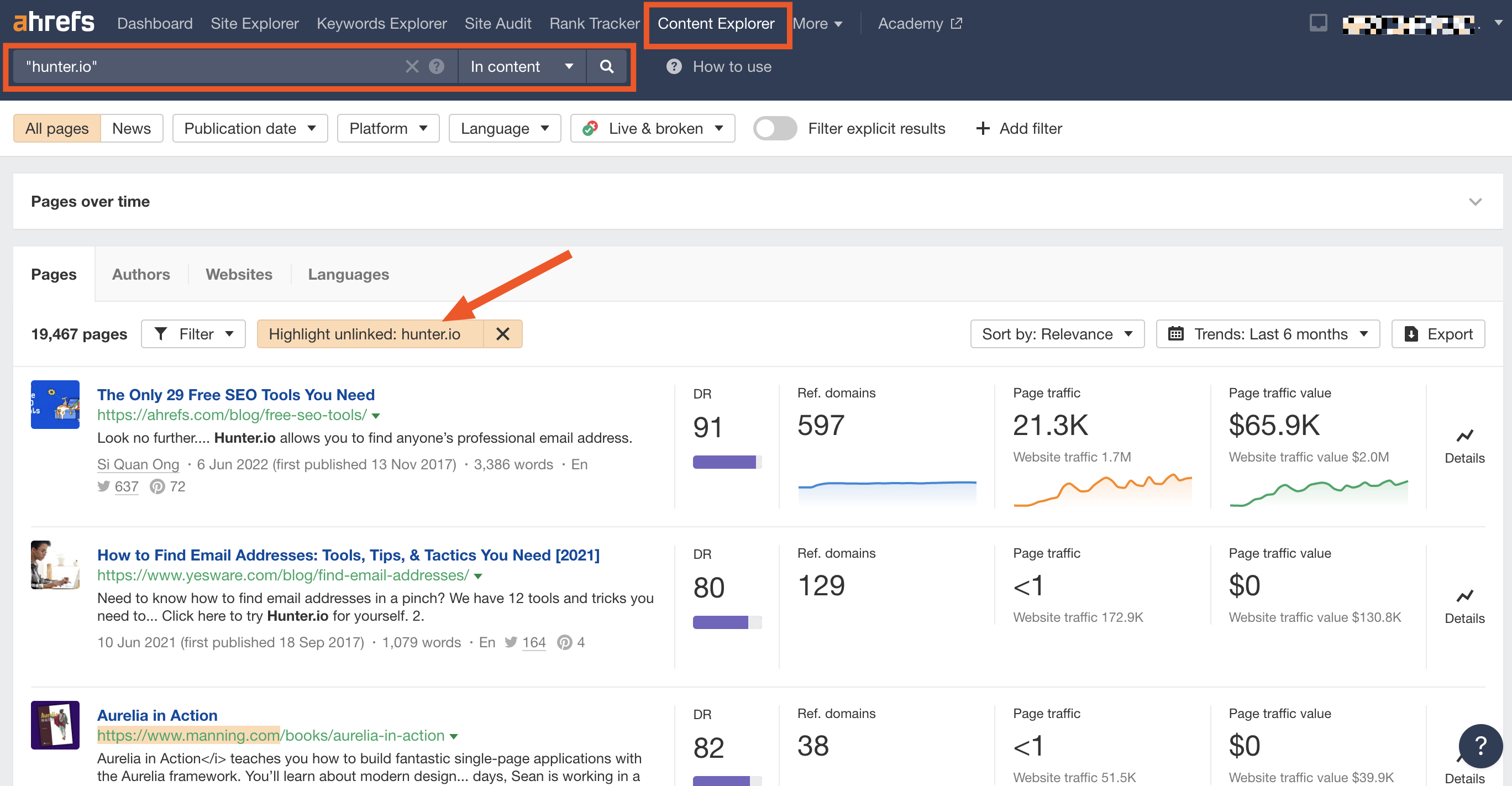This screenshot has width=1512, height=786.
Task: Click Highlight unlinked: hunter.io chip
Action: coord(369,333)
